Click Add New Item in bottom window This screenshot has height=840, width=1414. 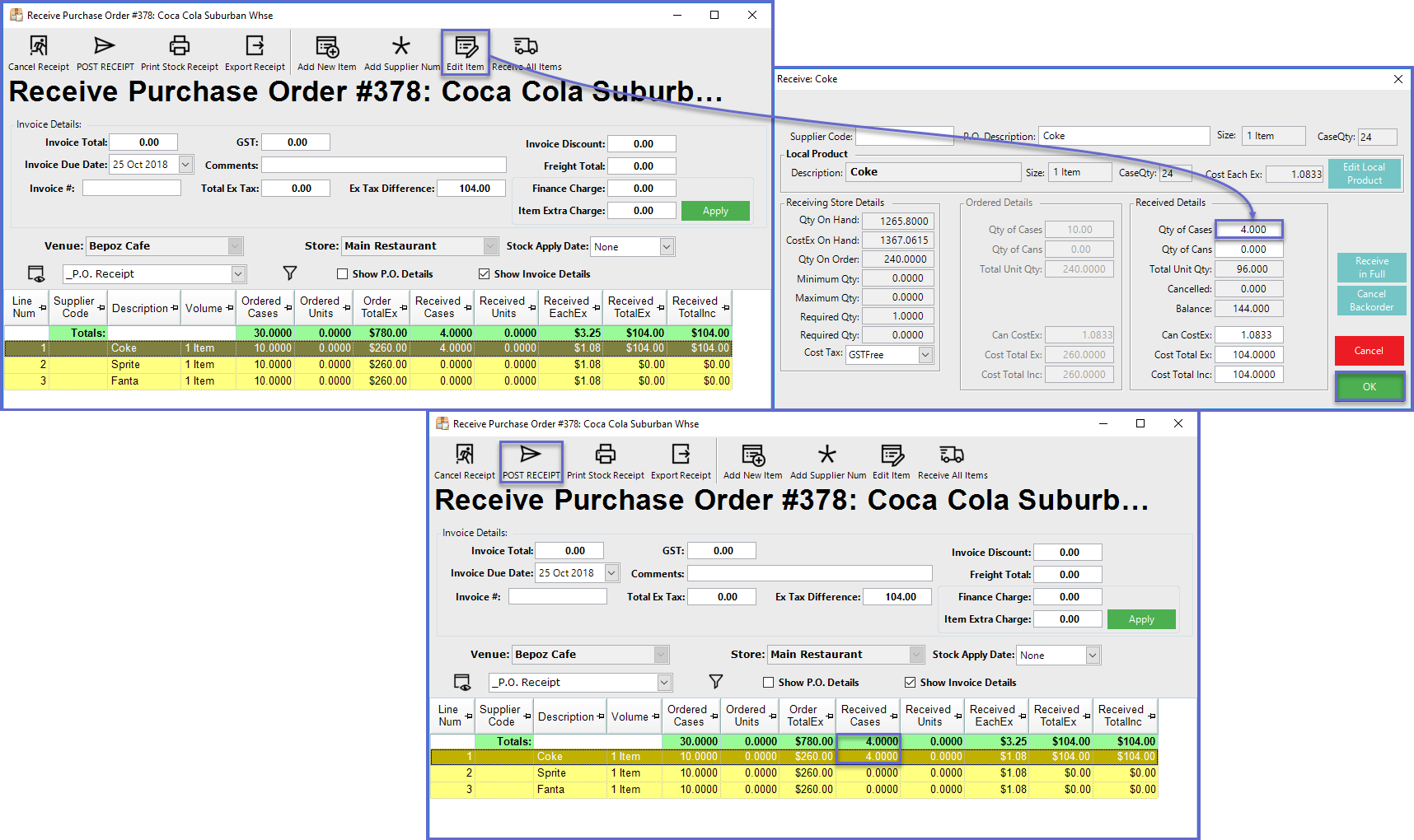coord(753,463)
